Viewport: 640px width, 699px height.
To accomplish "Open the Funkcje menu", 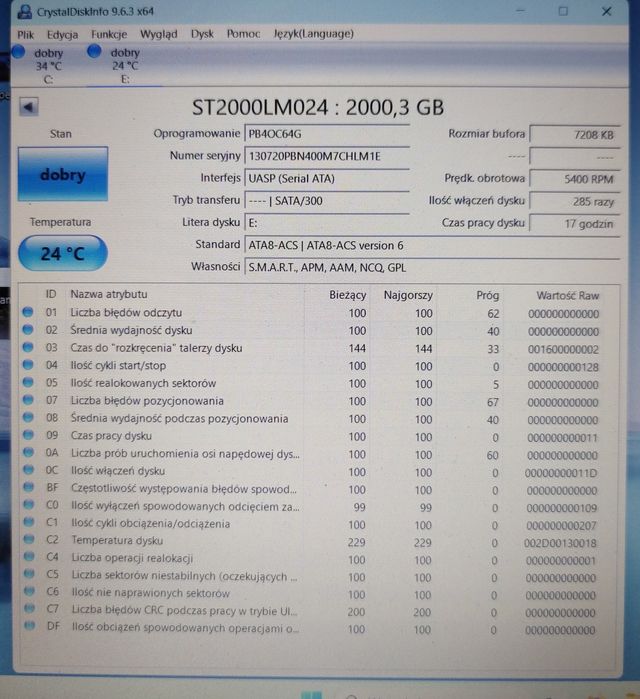I will [x=109, y=34].
